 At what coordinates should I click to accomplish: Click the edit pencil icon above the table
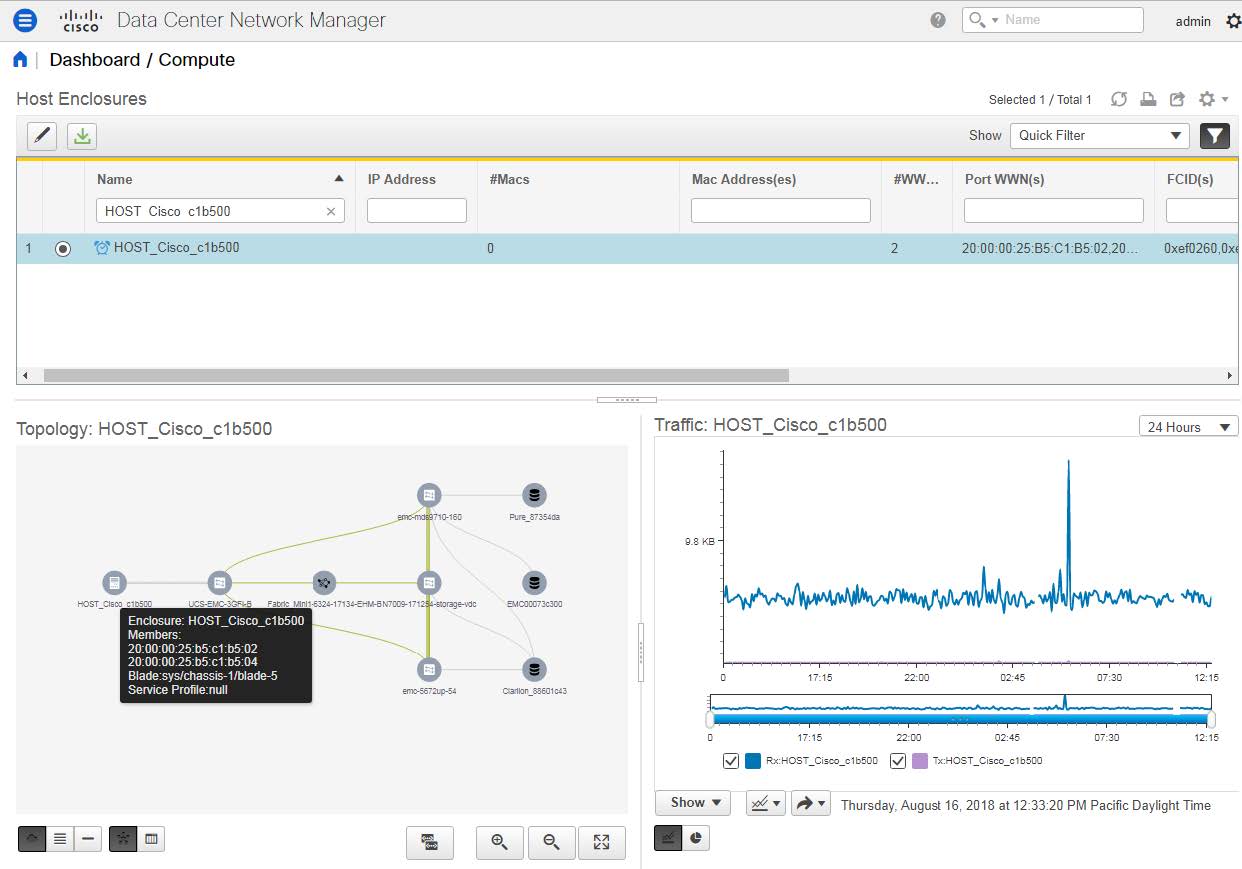click(x=41, y=135)
